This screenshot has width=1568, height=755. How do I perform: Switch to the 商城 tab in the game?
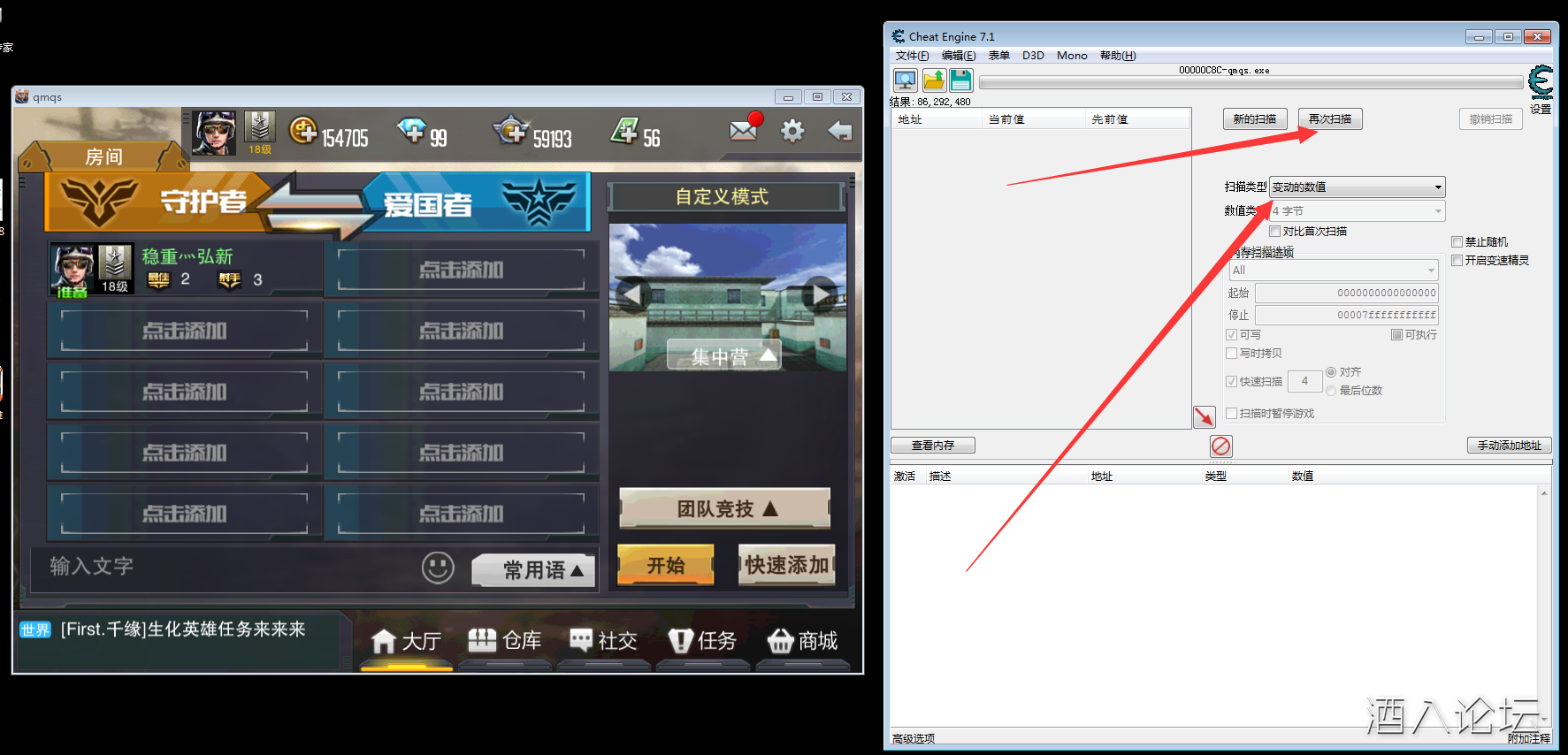[x=802, y=641]
